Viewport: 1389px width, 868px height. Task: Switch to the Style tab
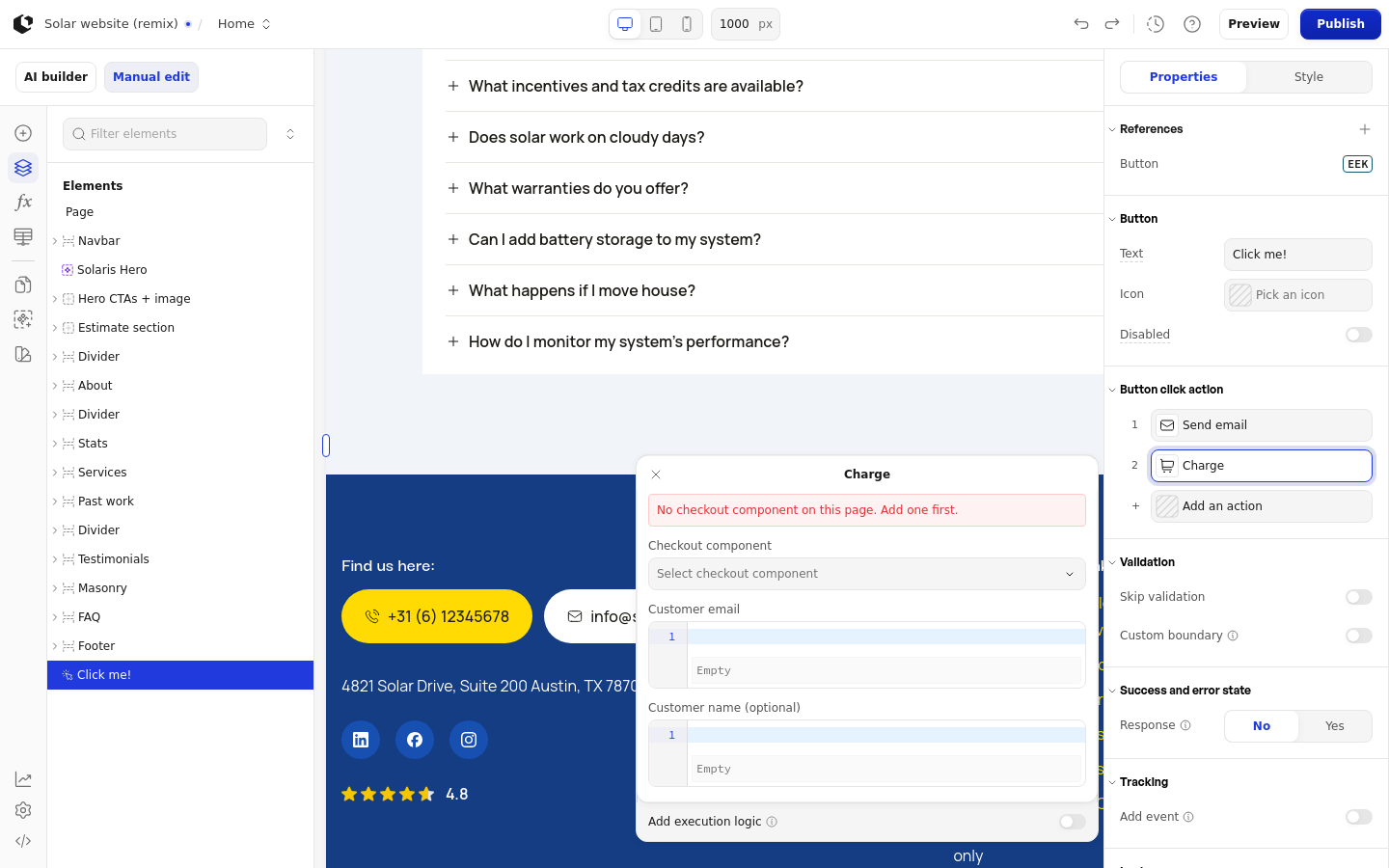coord(1309,77)
